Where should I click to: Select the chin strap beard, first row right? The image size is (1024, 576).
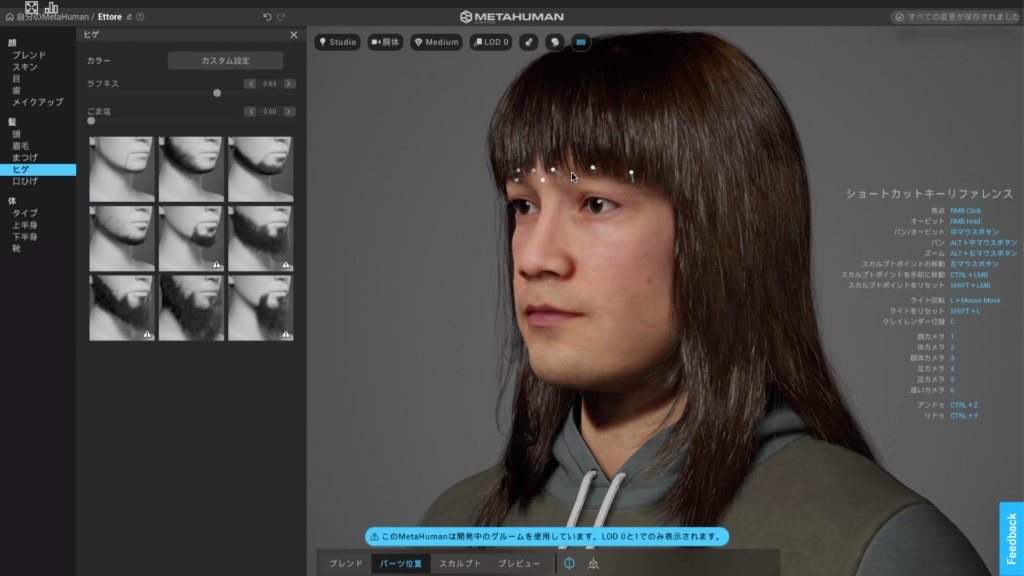[x=261, y=169]
